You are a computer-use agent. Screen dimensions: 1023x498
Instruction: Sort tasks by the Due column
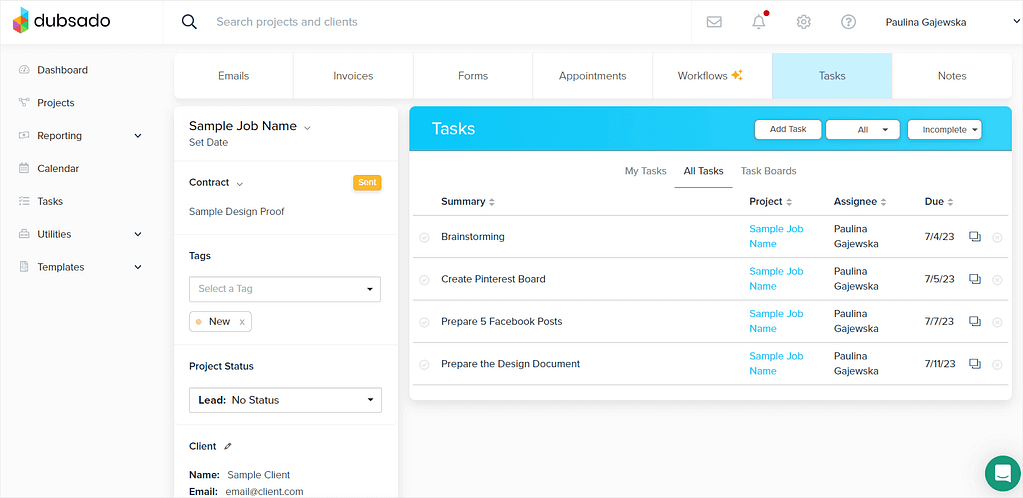click(939, 202)
